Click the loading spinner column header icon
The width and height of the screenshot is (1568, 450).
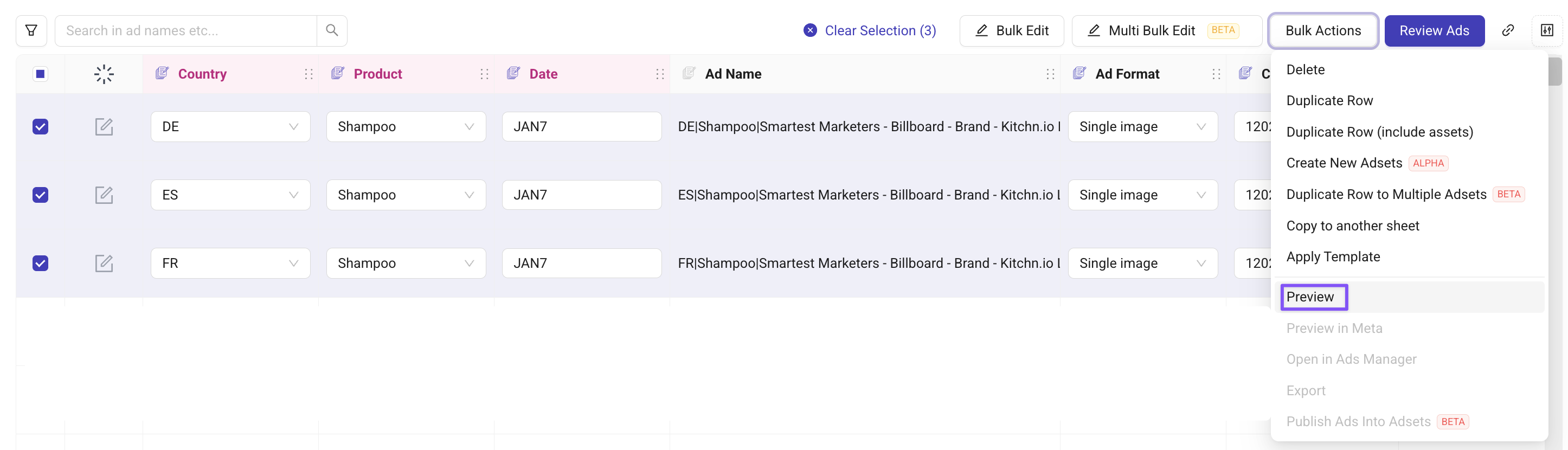click(x=104, y=74)
